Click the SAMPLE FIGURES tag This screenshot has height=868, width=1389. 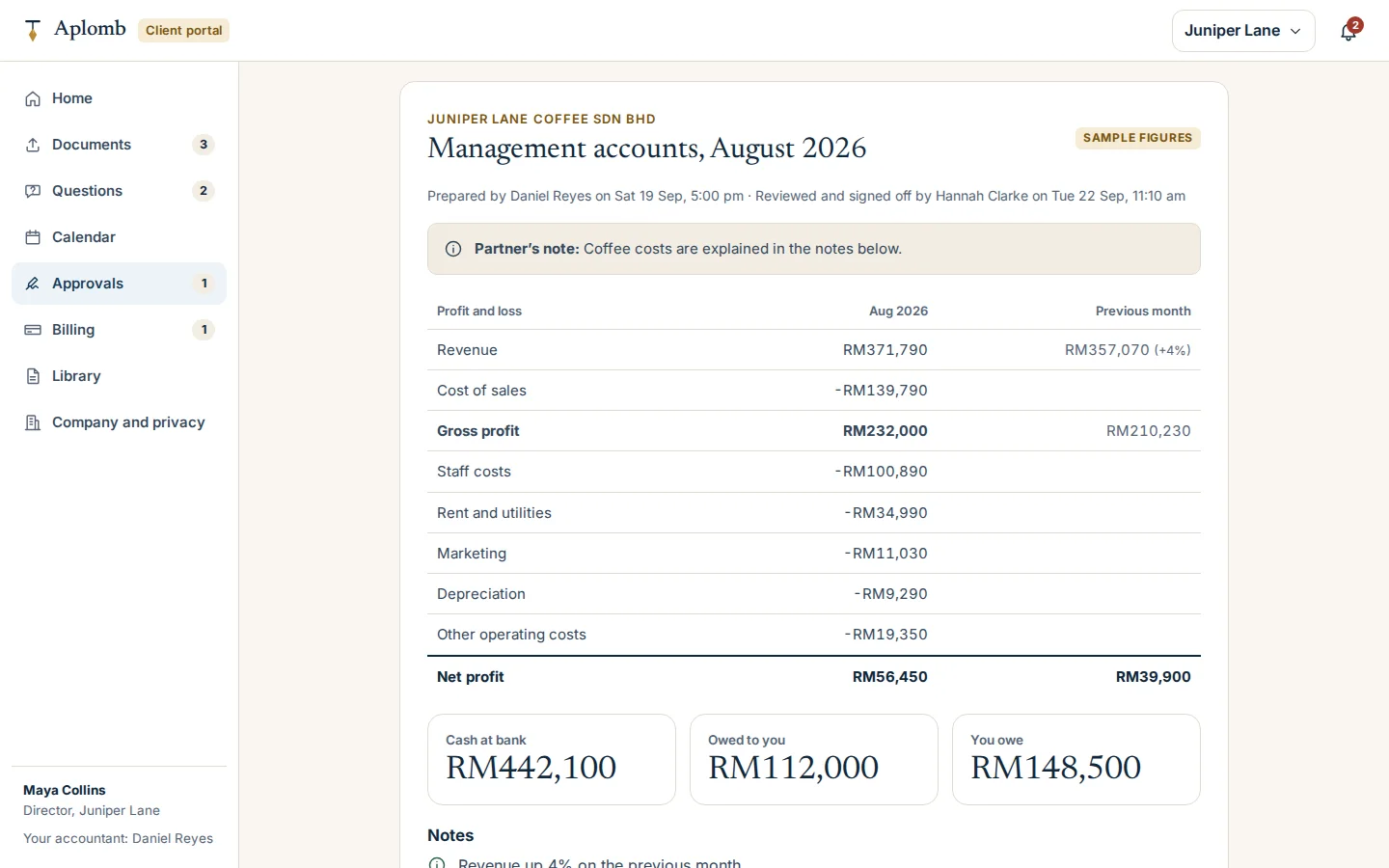(1137, 138)
